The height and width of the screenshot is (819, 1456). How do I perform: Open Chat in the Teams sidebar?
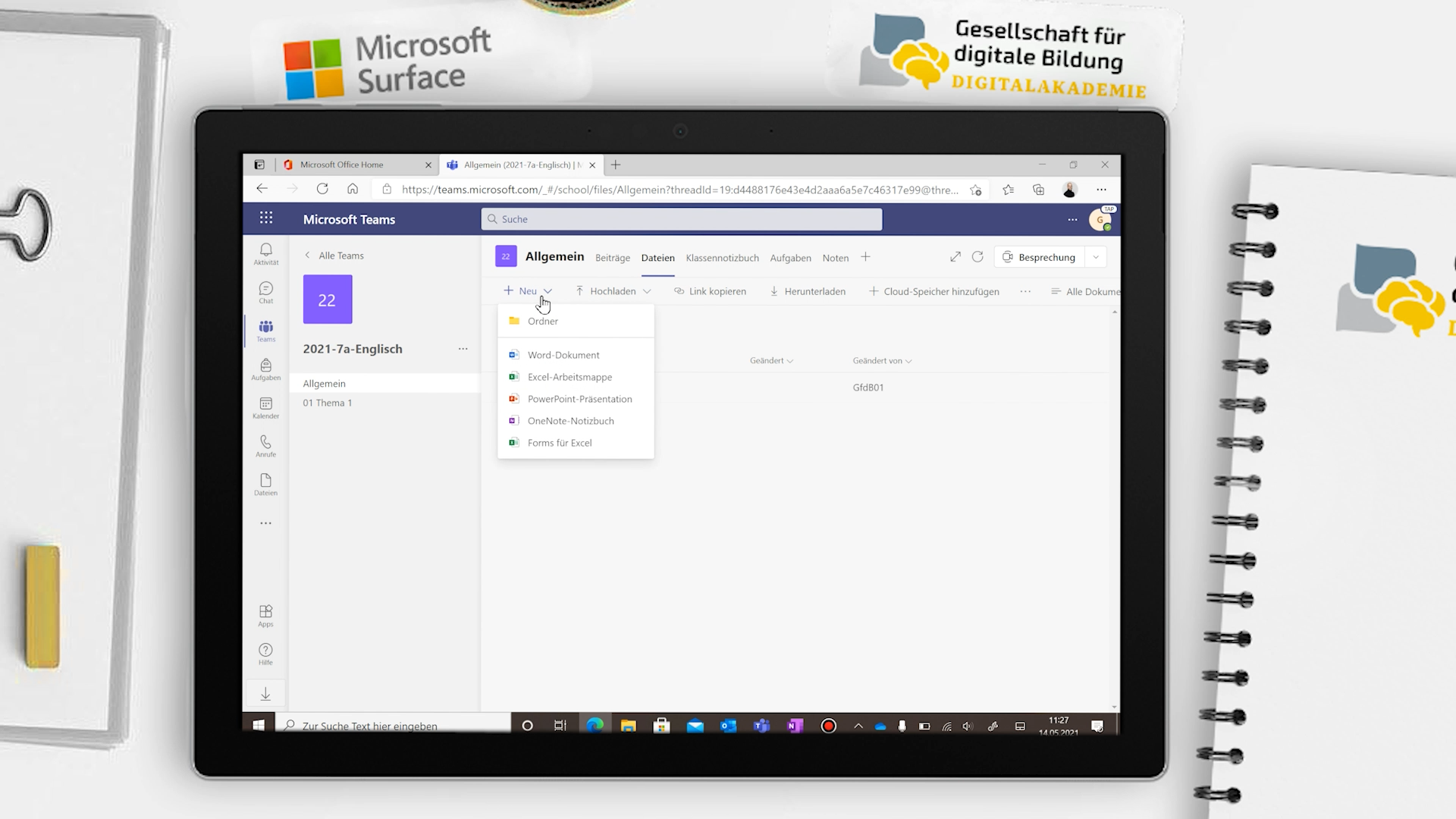[x=265, y=292]
